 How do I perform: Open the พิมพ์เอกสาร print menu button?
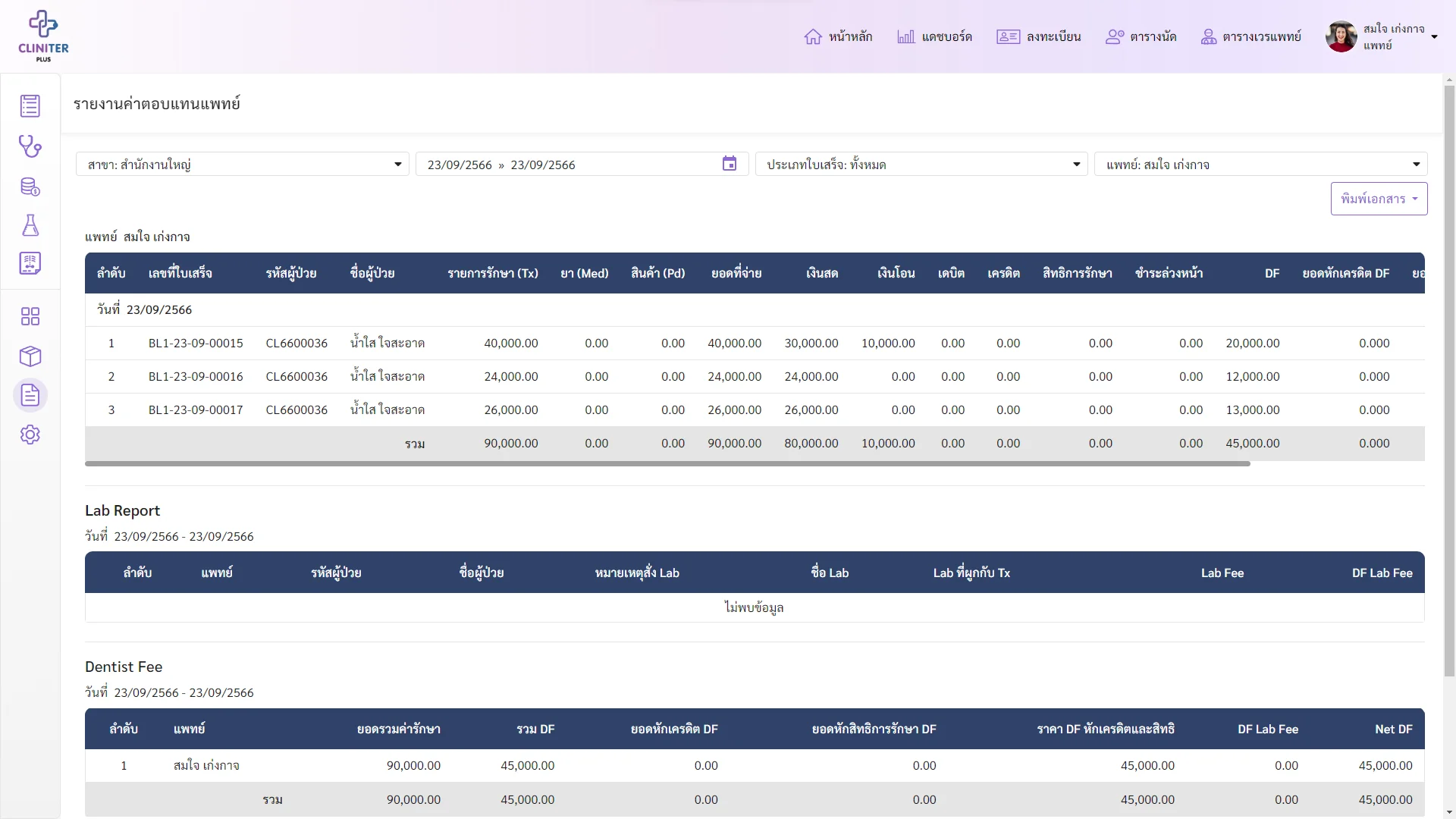click(x=1379, y=199)
